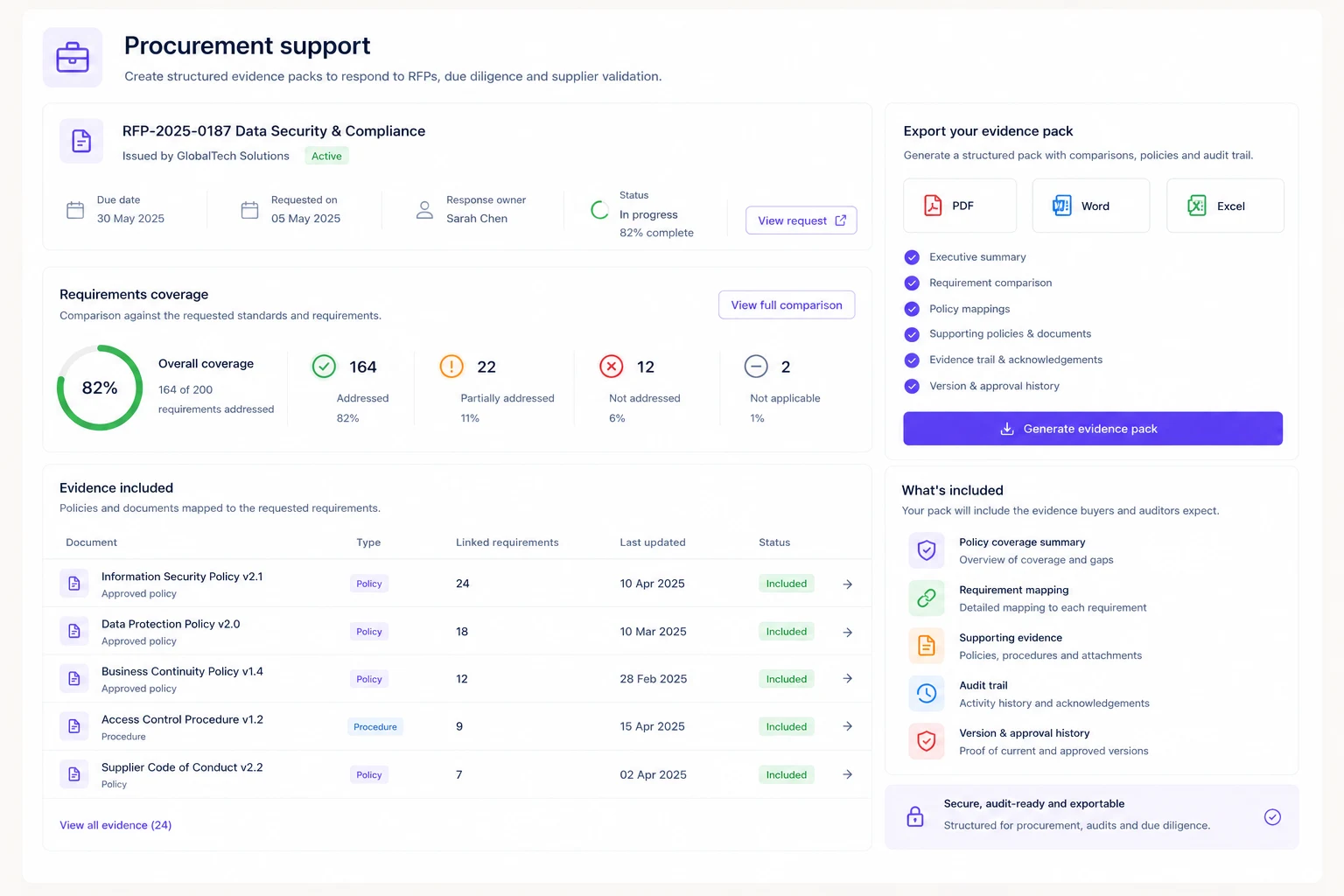Image resolution: width=1344 pixels, height=896 pixels.
Task: Click the orange Partially addressed warning icon
Action: pos(451,367)
